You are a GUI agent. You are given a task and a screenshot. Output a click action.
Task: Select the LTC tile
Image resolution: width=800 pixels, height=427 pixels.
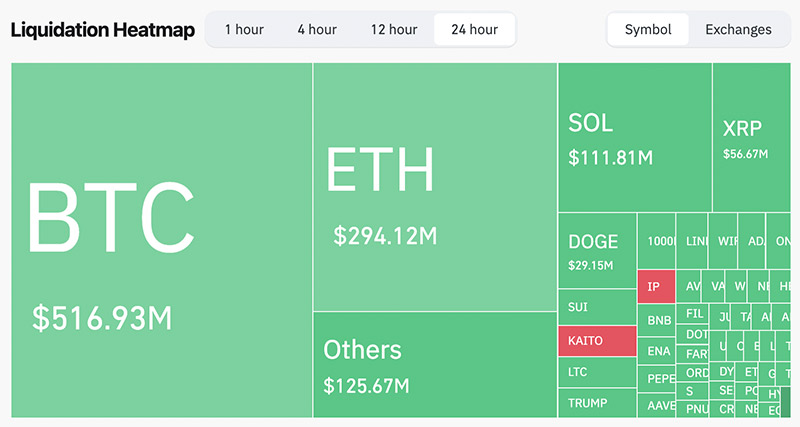click(597, 372)
